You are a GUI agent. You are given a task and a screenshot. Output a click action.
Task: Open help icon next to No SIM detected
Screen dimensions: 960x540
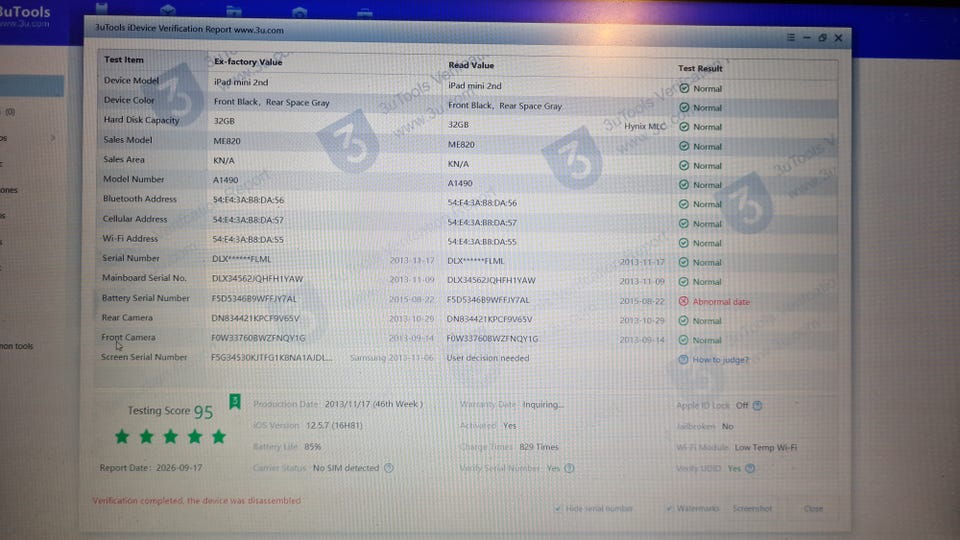click(389, 468)
